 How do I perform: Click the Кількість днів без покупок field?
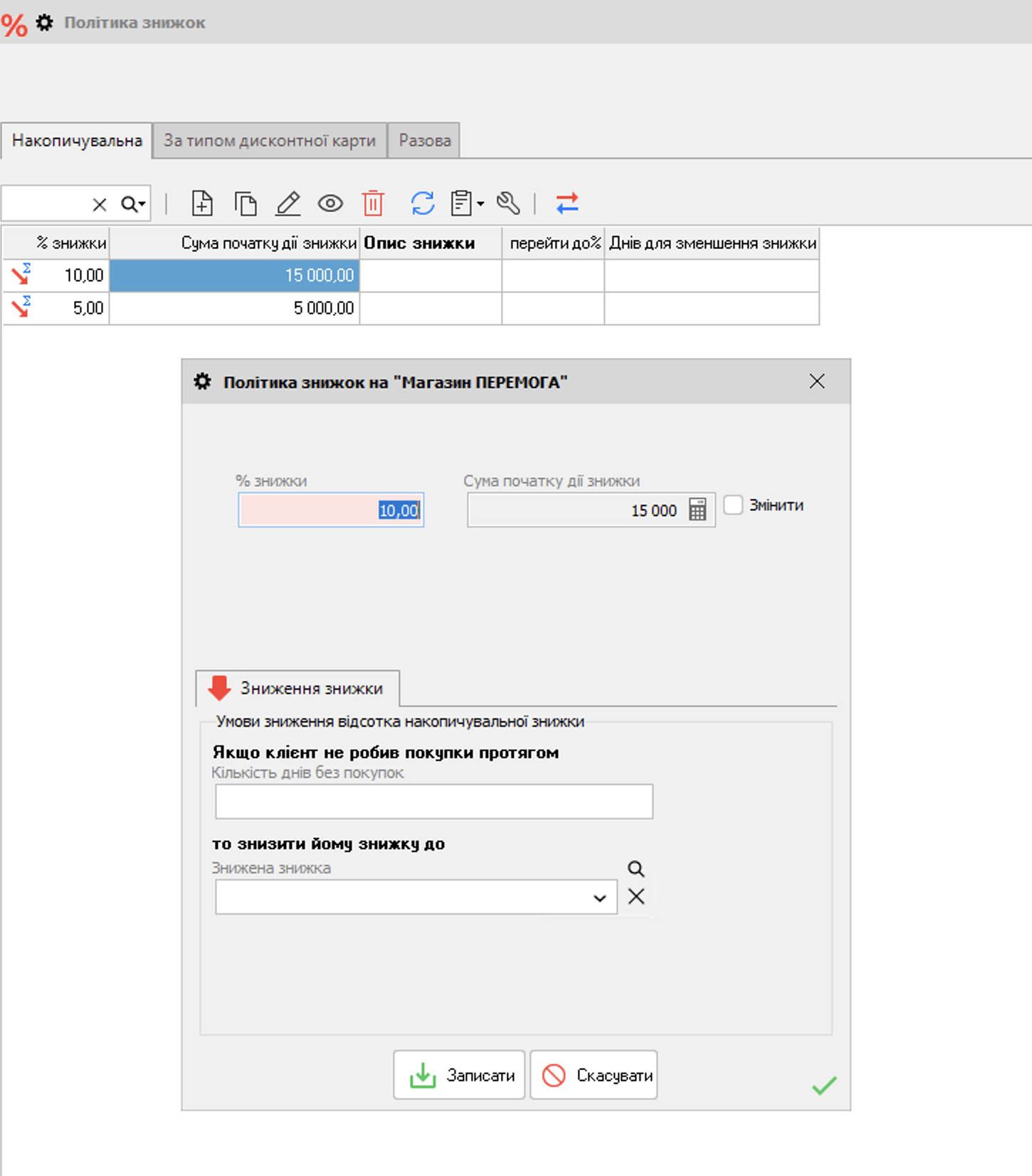(434, 802)
